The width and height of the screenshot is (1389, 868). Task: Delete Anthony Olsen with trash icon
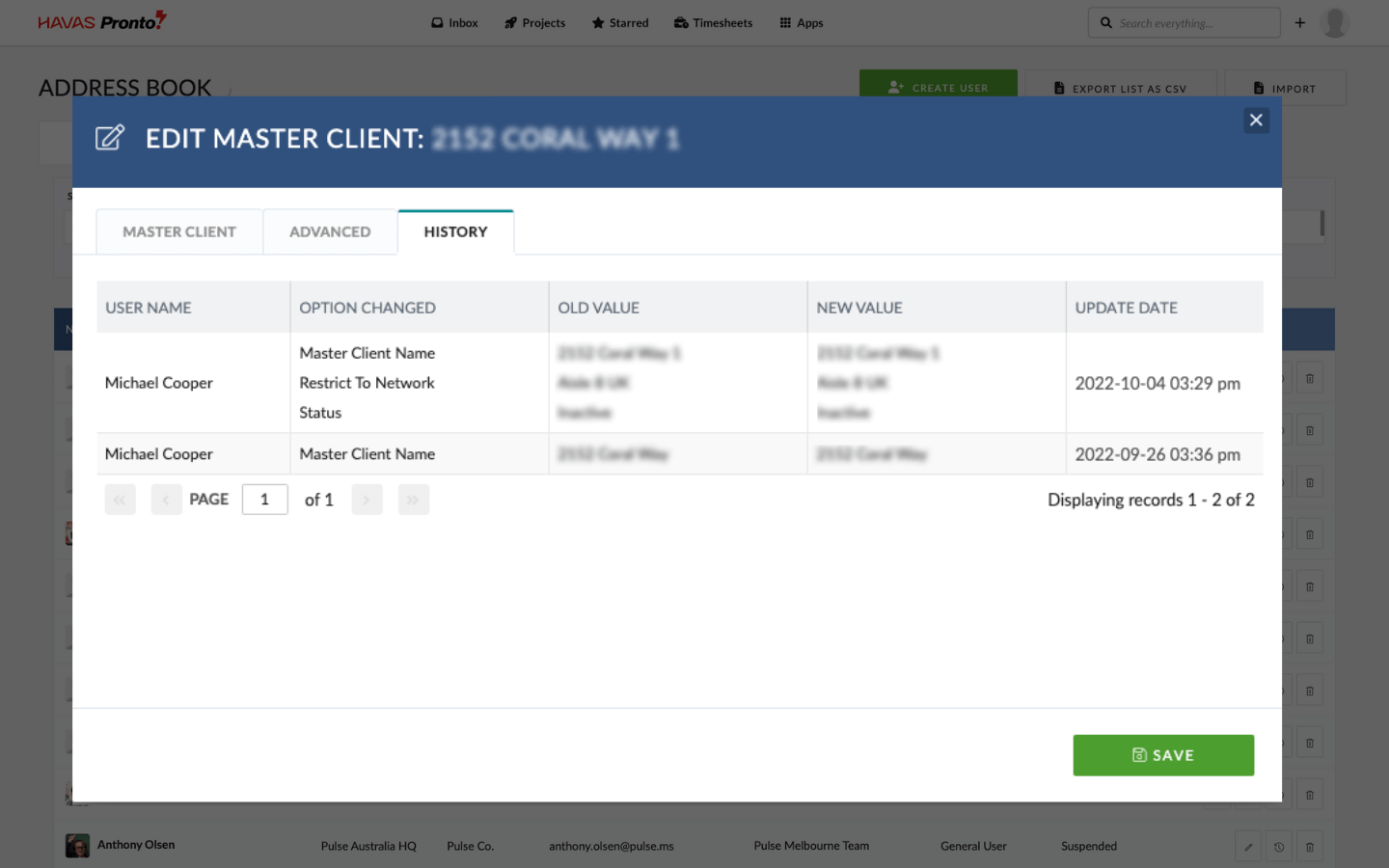tap(1310, 847)
